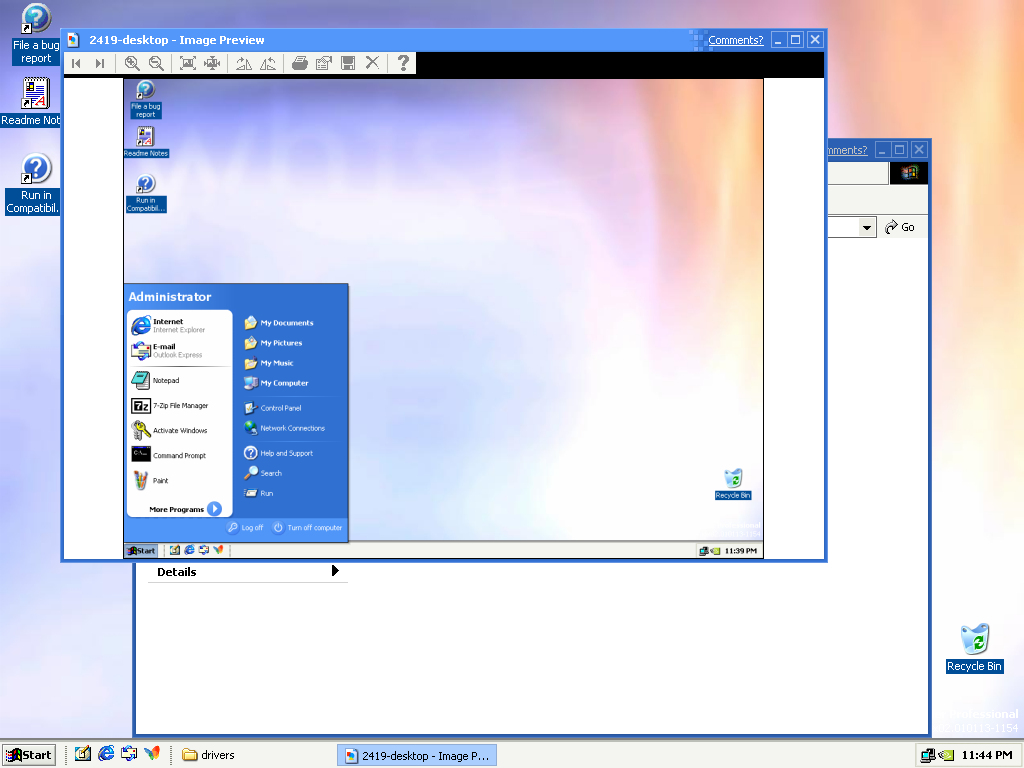Click the Windows flag logo in background window

pos(909,172)
